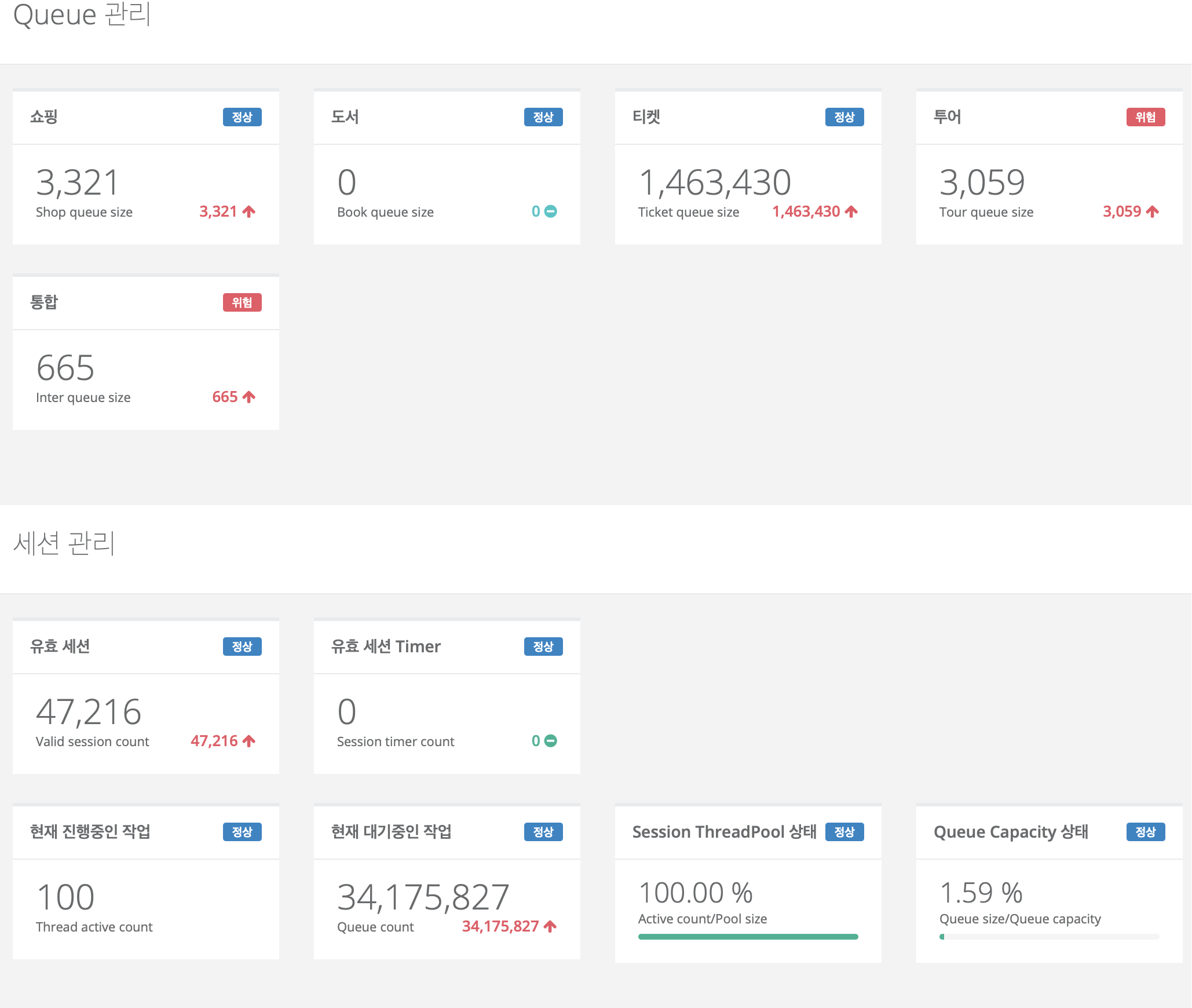The image size is (1192, 1008).
Task: Click the Queue Capacity progress bar
Action: [x=1049, y=937]
